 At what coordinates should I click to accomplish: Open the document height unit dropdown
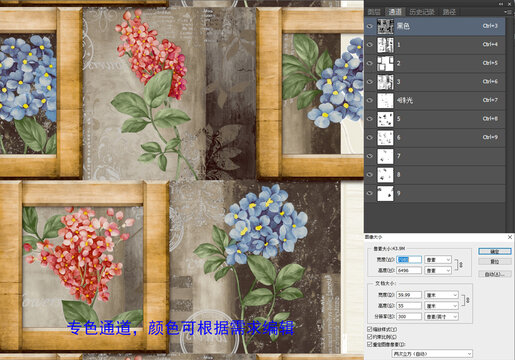point(441,306)
